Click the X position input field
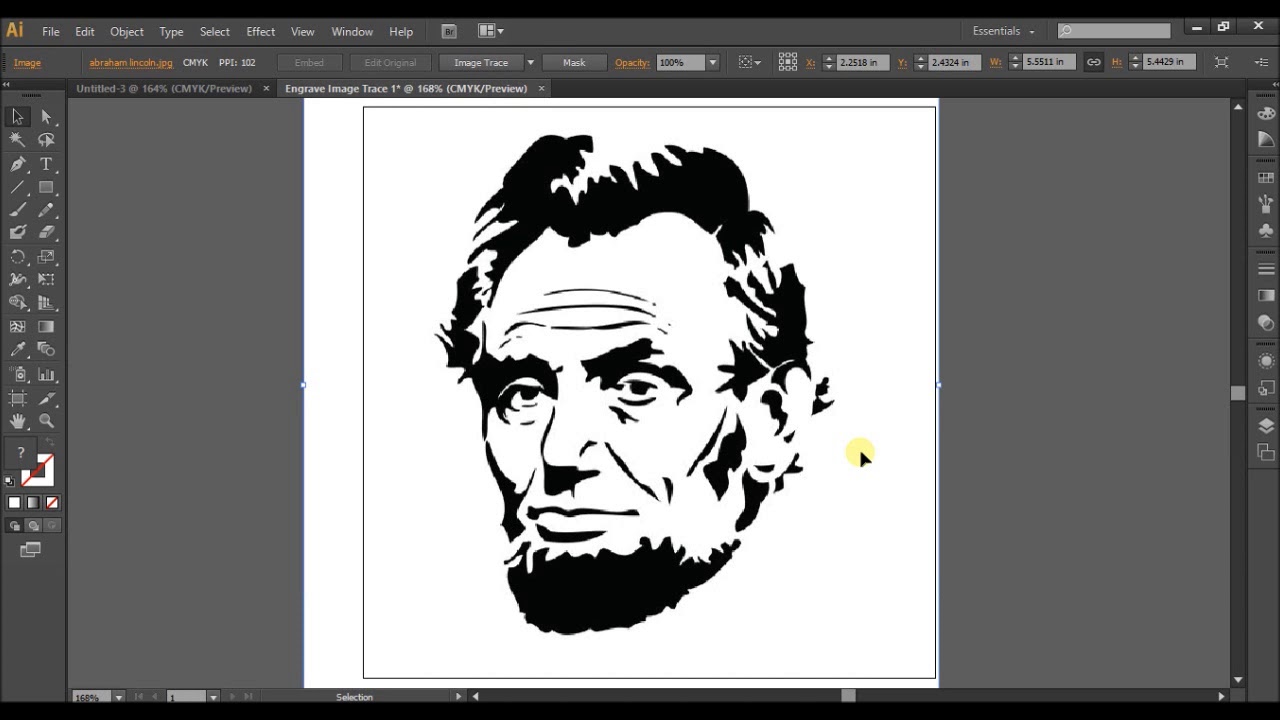Image resolution: width=1280 pixels, height=720 pixels. pos(861,62)
